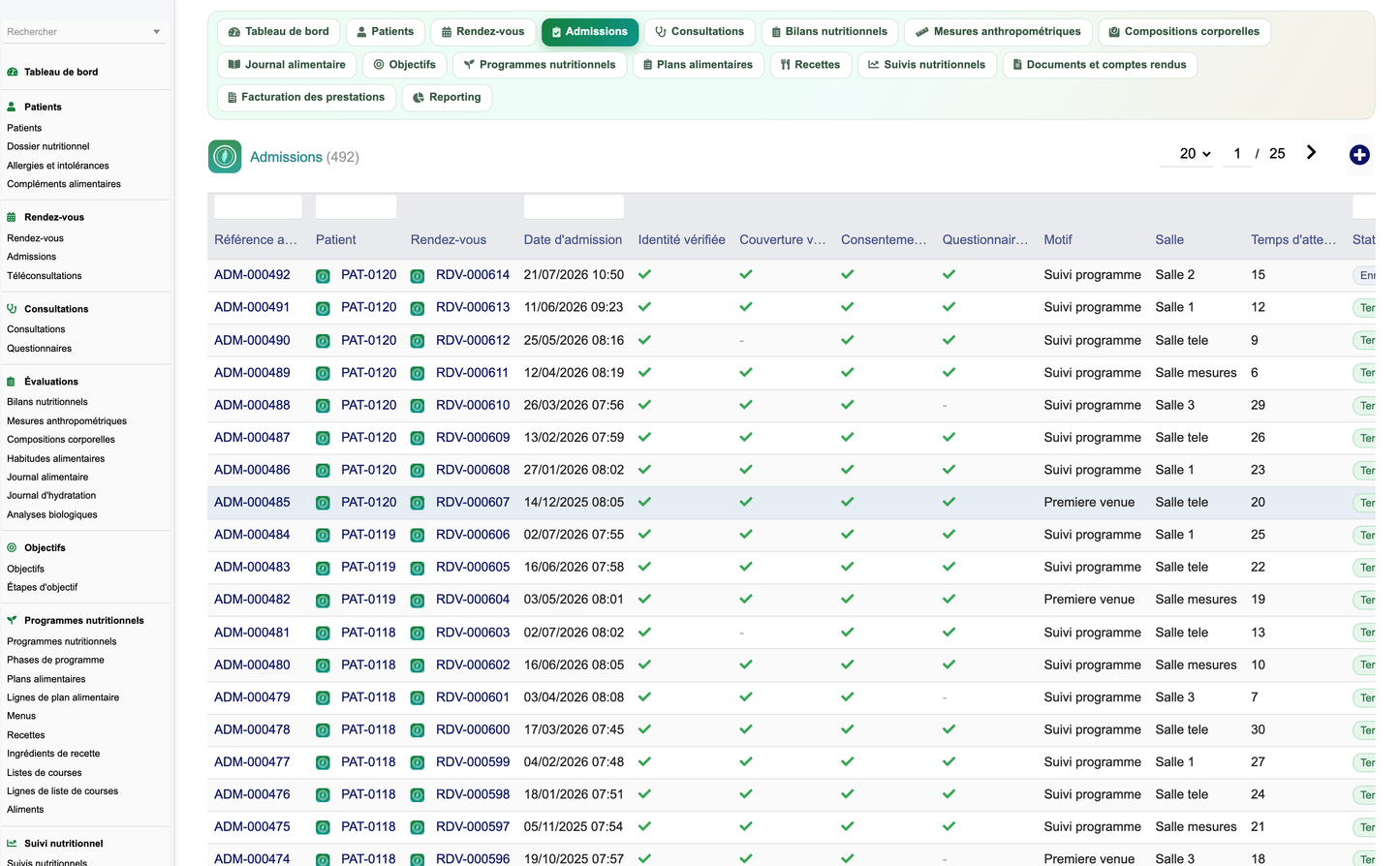Click the Date d'admission filter field
Viewport: 1400px width, 866px height.
574,206
